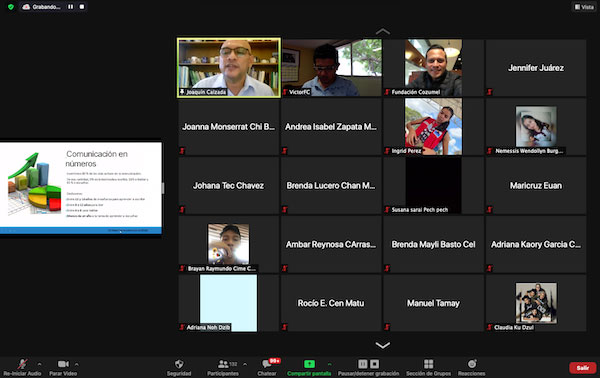Select Brenda Mayli Basto Cel tile
600x378 pixels.
point(434,244)
